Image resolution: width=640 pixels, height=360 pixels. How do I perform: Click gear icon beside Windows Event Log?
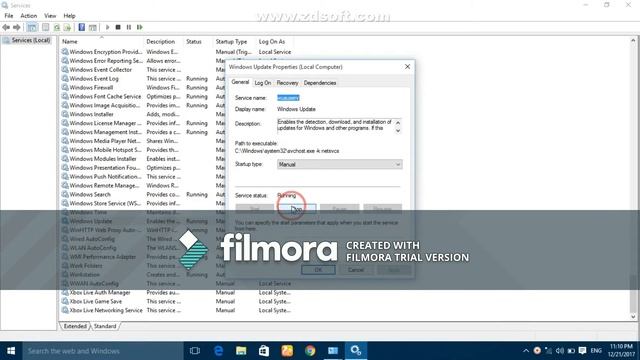[64, 78]
